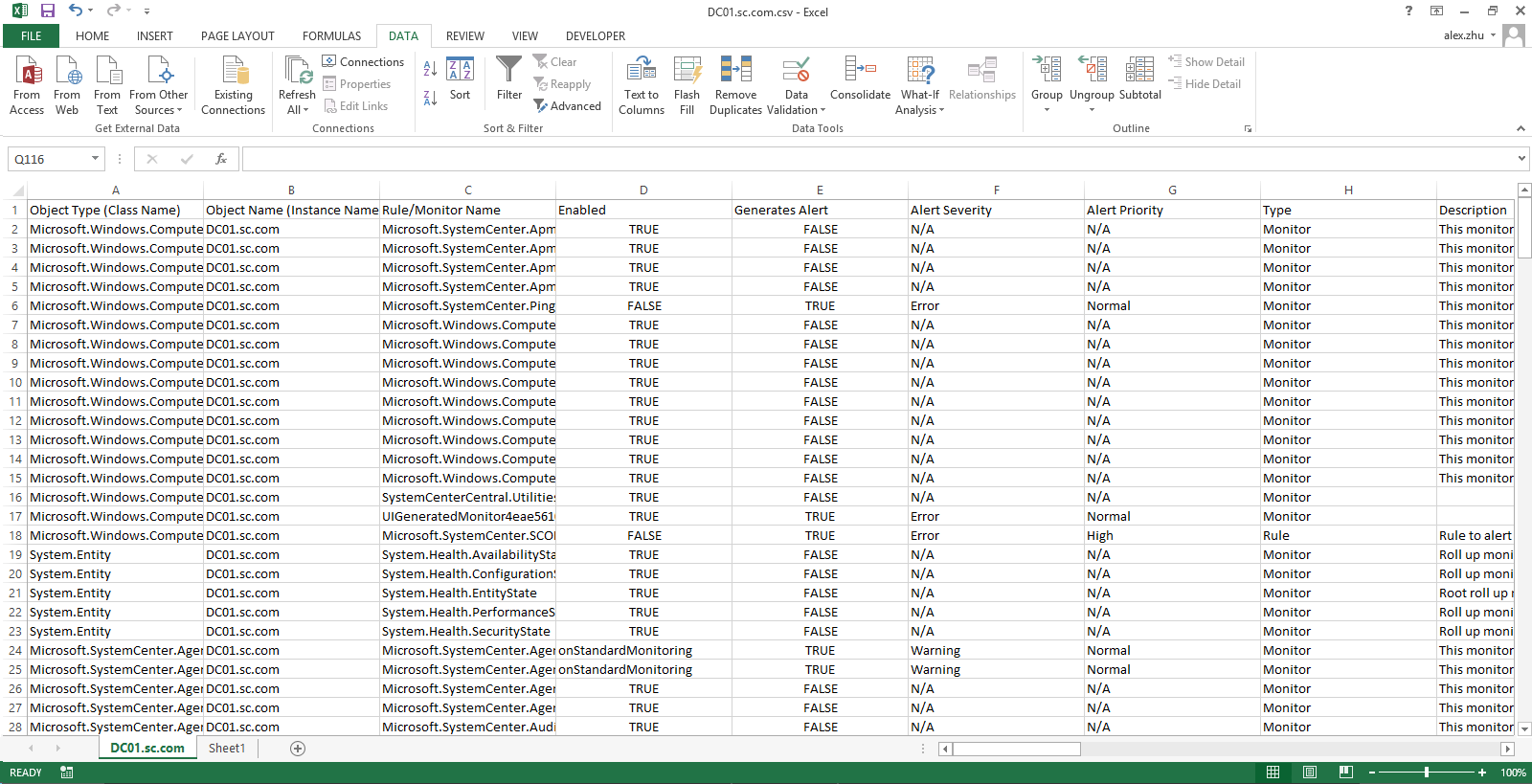Undo the last action

click(x=76, y=11)
